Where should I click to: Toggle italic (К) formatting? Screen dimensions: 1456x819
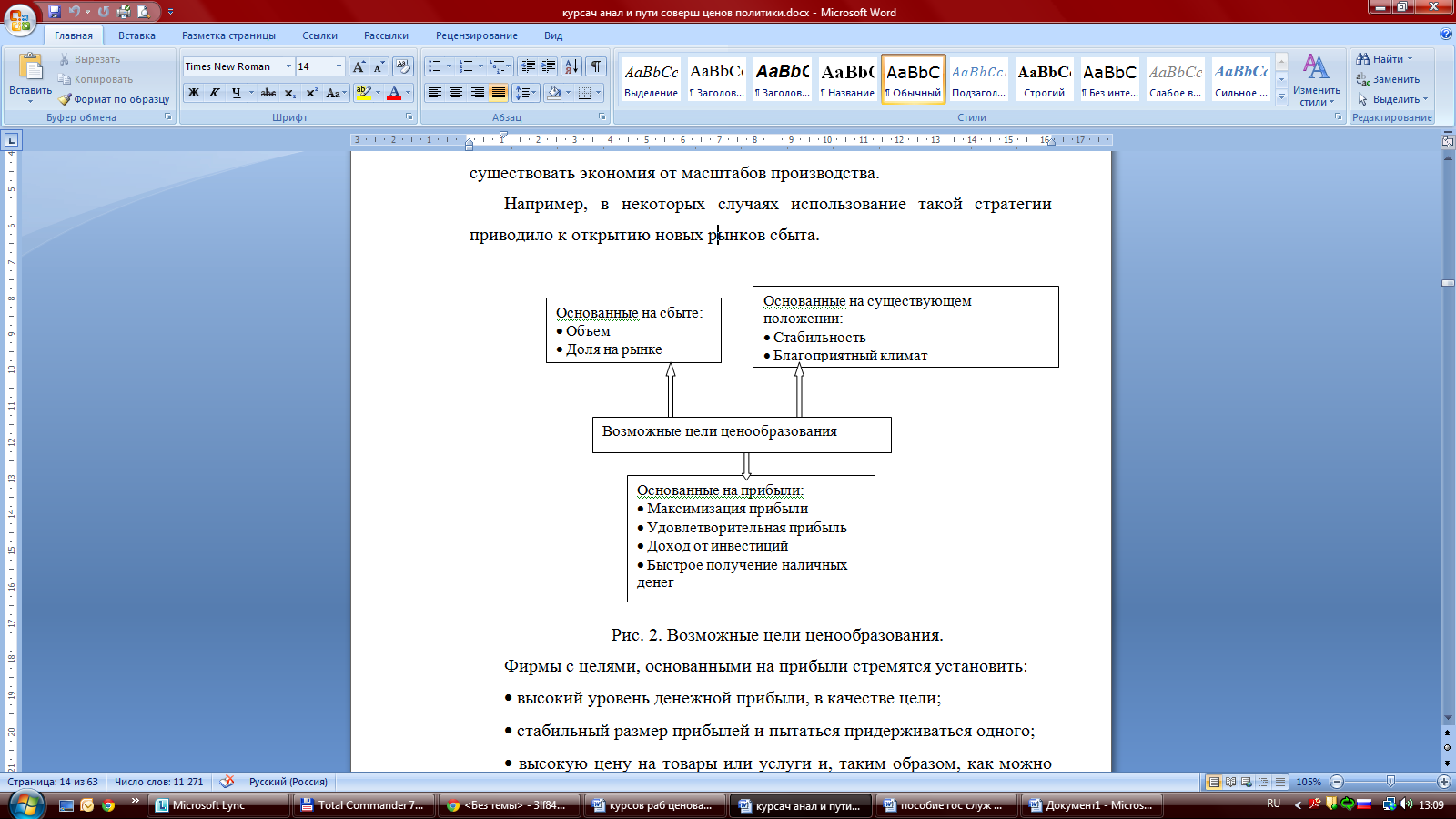215,93
